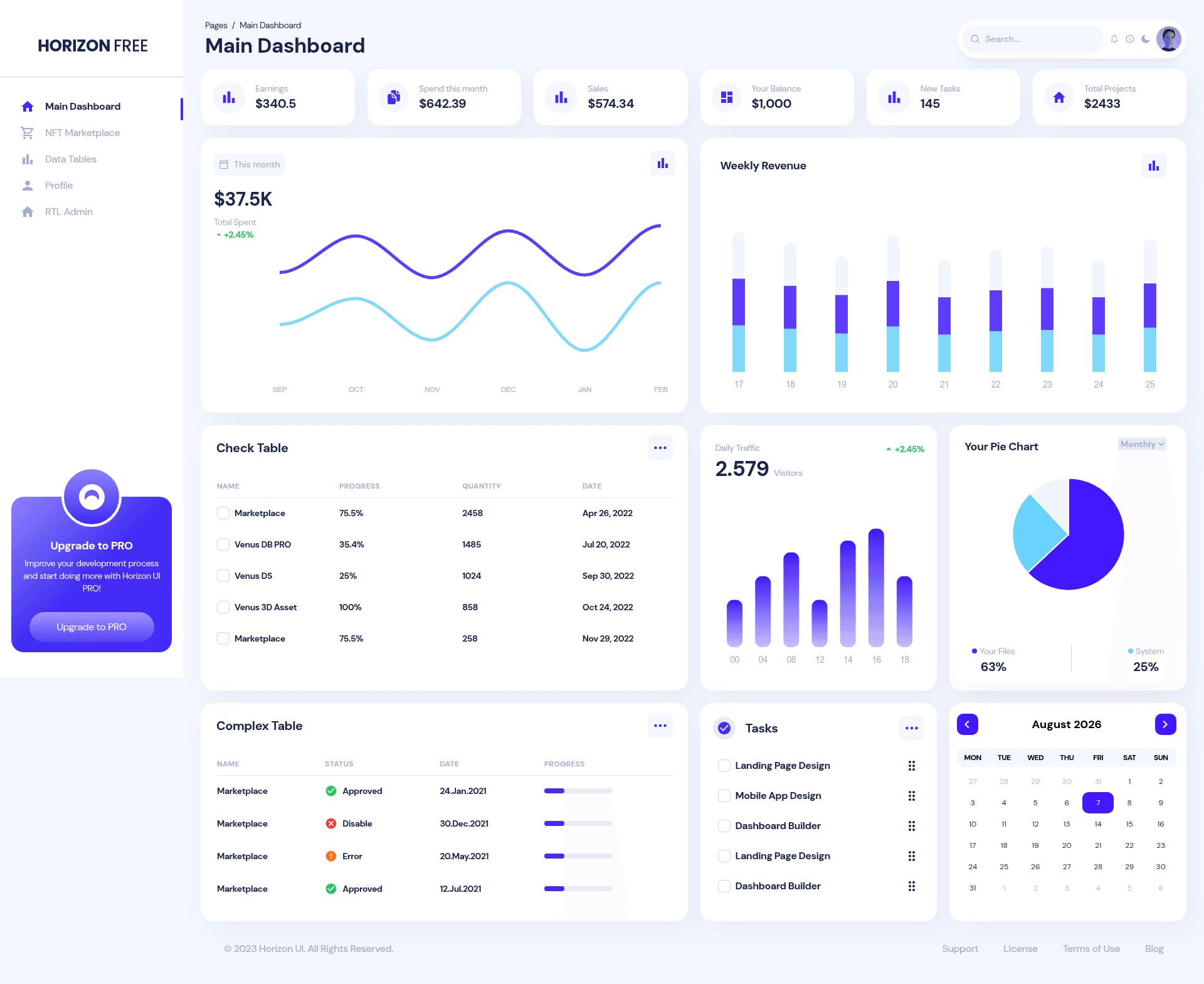Click the Weekly Revenue bar chart icon

(1154, 166)
